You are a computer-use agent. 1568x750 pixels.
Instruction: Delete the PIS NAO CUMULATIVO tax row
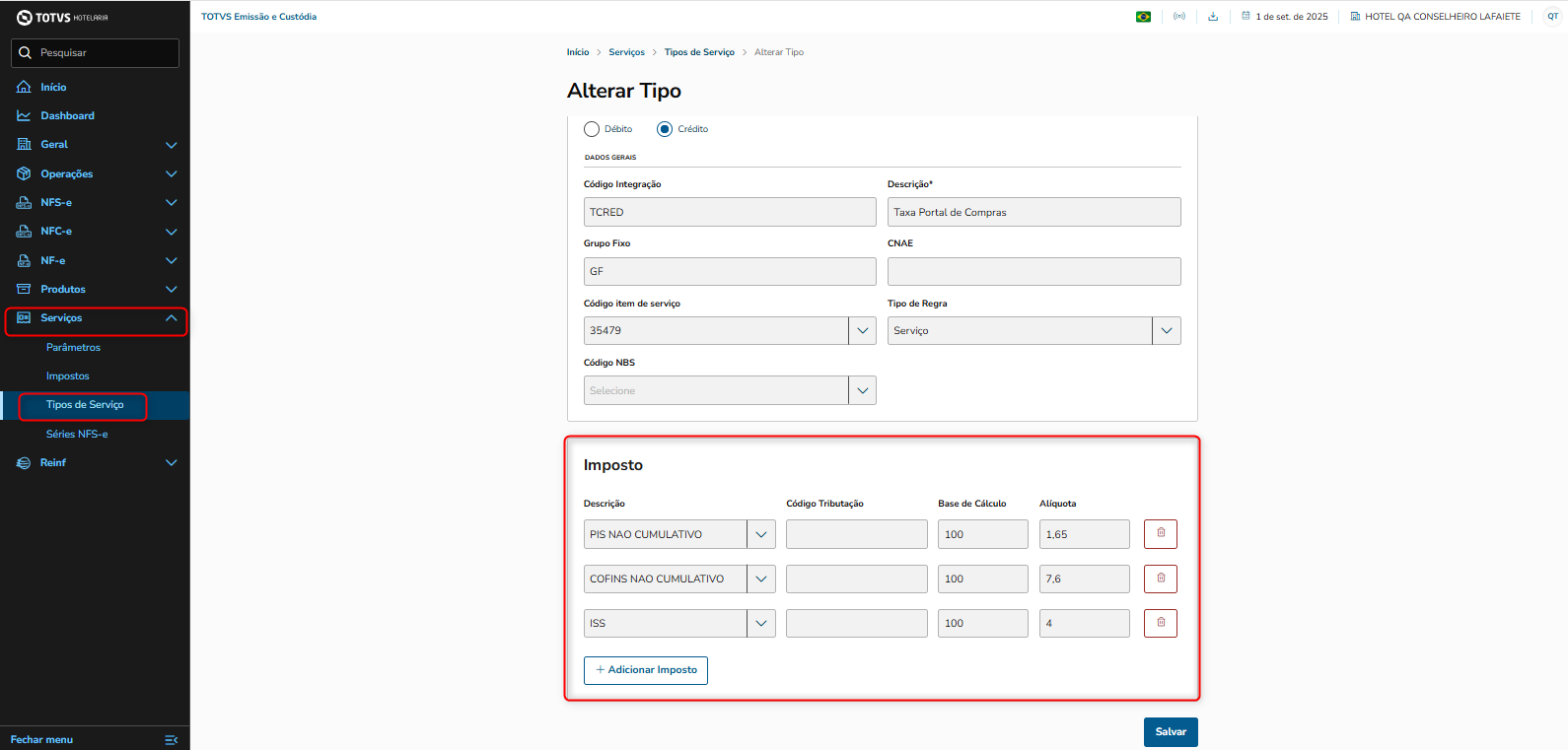pos(1160,534)
